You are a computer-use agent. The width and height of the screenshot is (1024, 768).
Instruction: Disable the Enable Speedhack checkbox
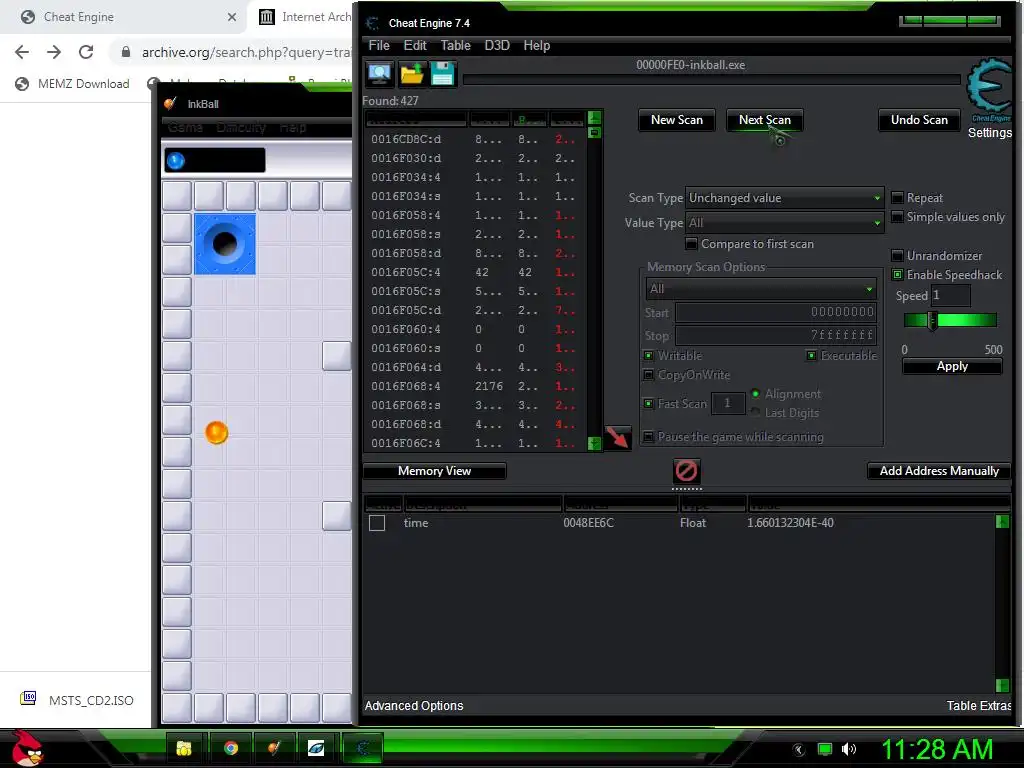click(897, 274)
